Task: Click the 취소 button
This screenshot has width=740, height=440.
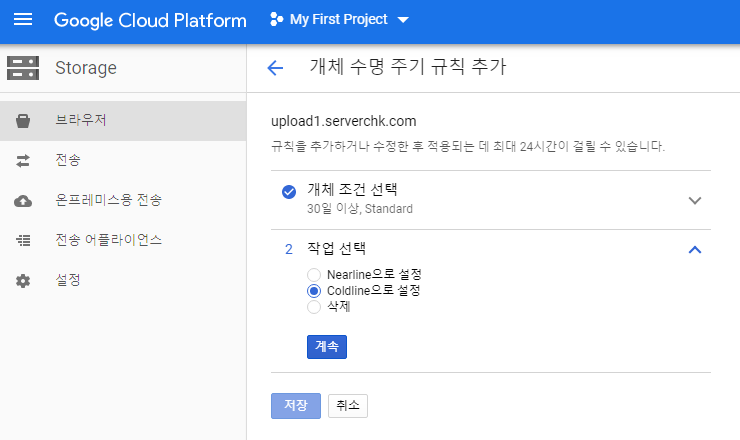Action: (x=348, y=406)
